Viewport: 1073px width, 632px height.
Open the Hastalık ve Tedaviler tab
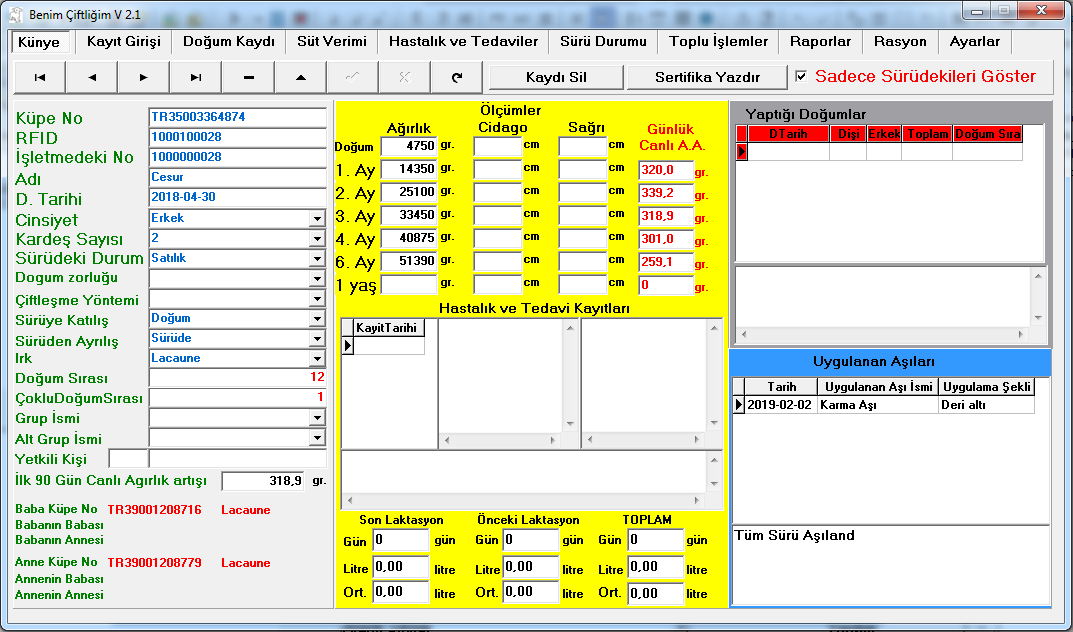pyautogui.click(x=463, y=42)
